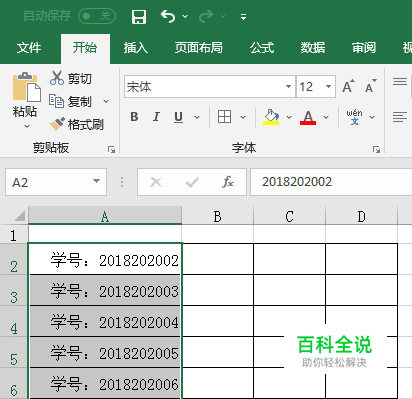Open the 复制 copy options dropdown
The height and width of the screenshot is (399, 412).
pos(106,101)
